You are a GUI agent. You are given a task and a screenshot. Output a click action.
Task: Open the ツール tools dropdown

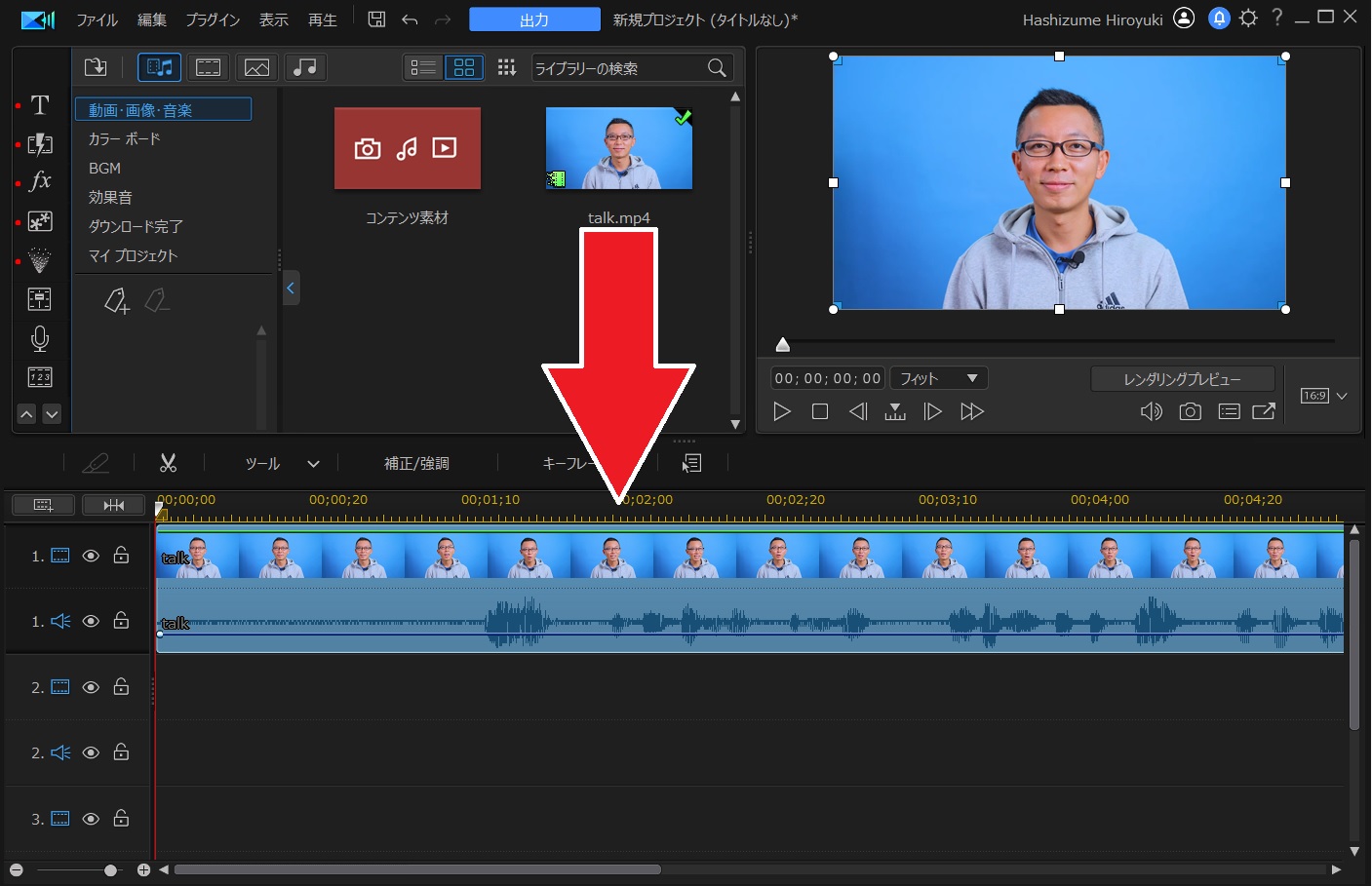282,464
